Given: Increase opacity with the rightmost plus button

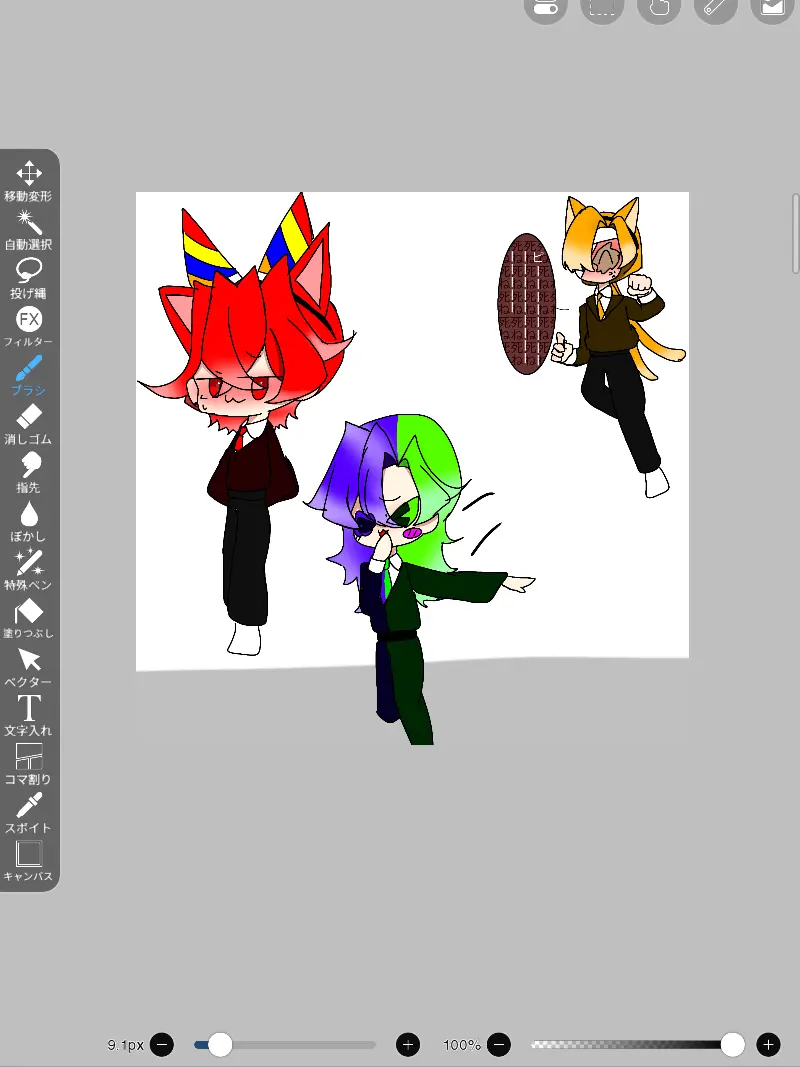Looking at the screenshot, I should coord(768,1045).
